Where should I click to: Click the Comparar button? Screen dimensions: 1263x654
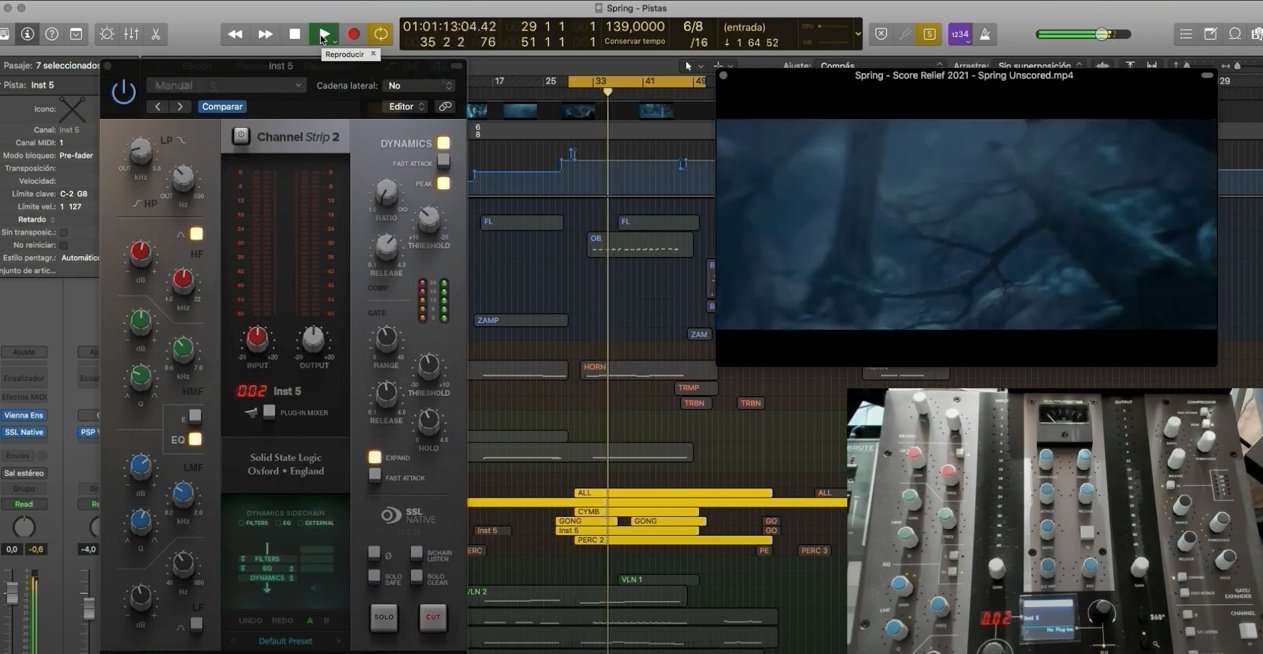pos(222,106)
